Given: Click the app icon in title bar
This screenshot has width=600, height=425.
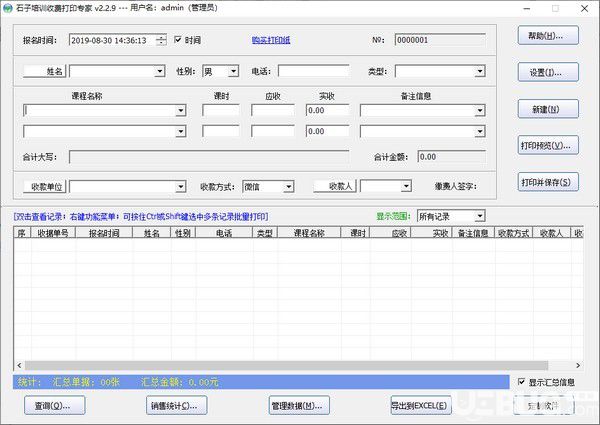Looking at the screenshot, I should 7,8.
